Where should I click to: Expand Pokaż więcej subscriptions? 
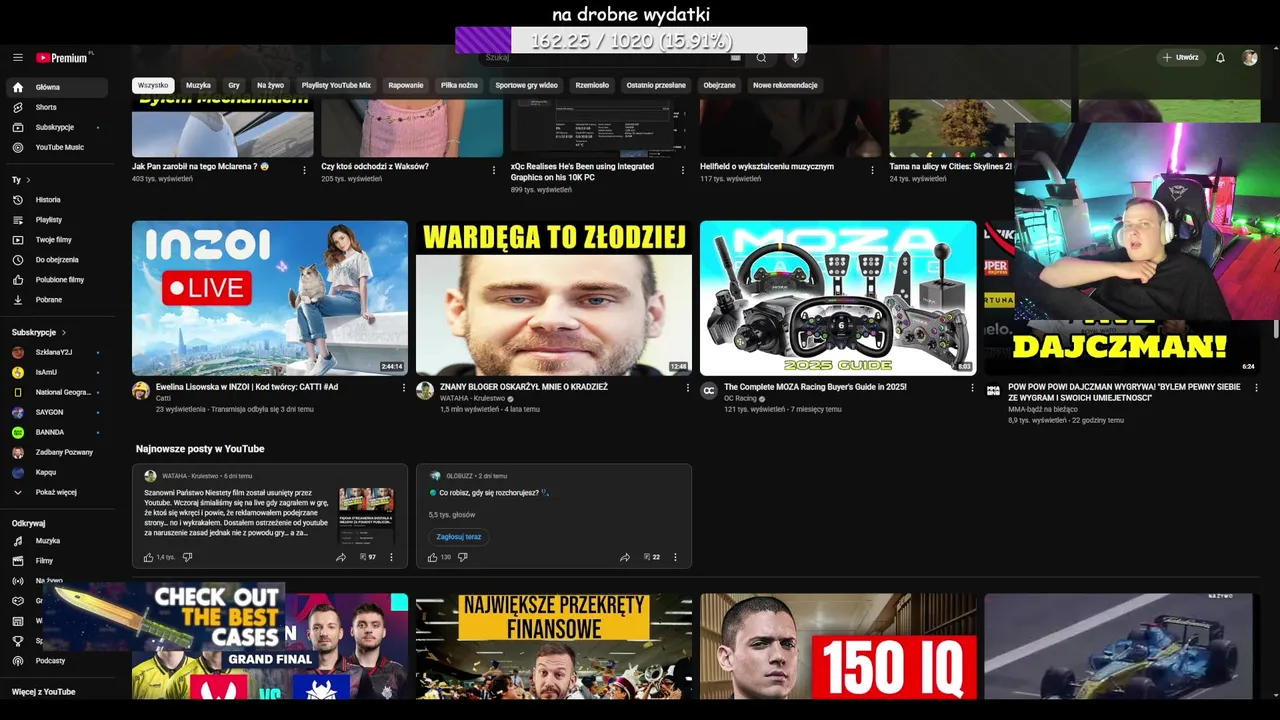(x=56, y=492)
